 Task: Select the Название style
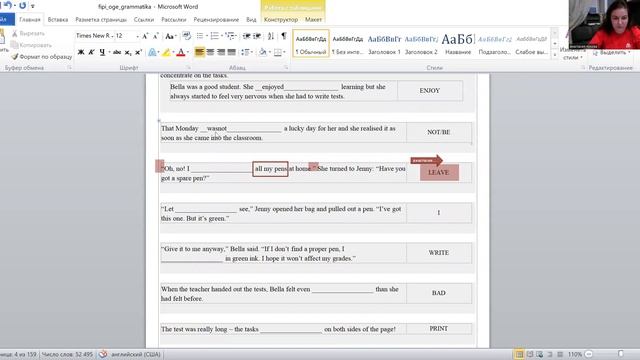458,43
